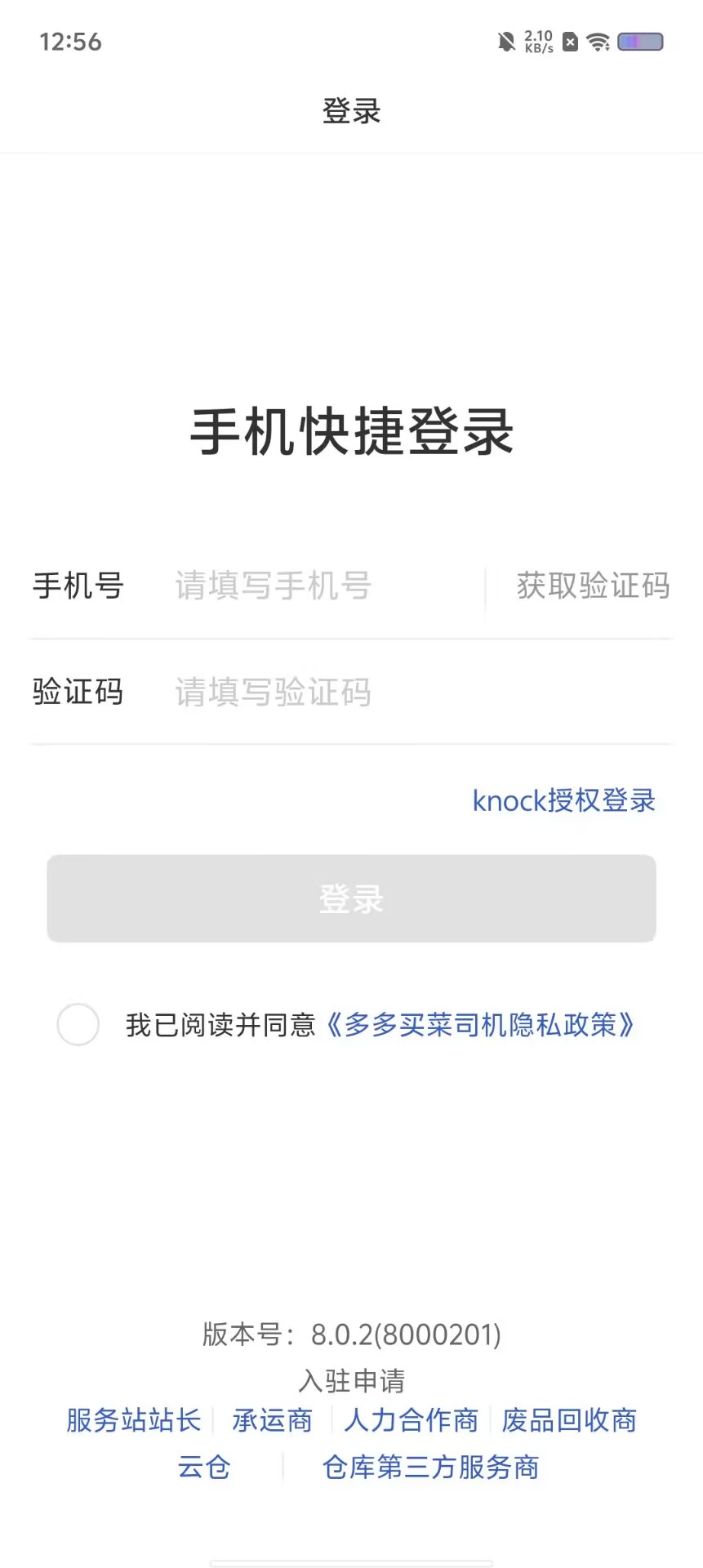Tap the 12:56 clock in status bar
The width and height of the screenshot is (703, 1568).
pyautogui.click(x=71, y=42)
